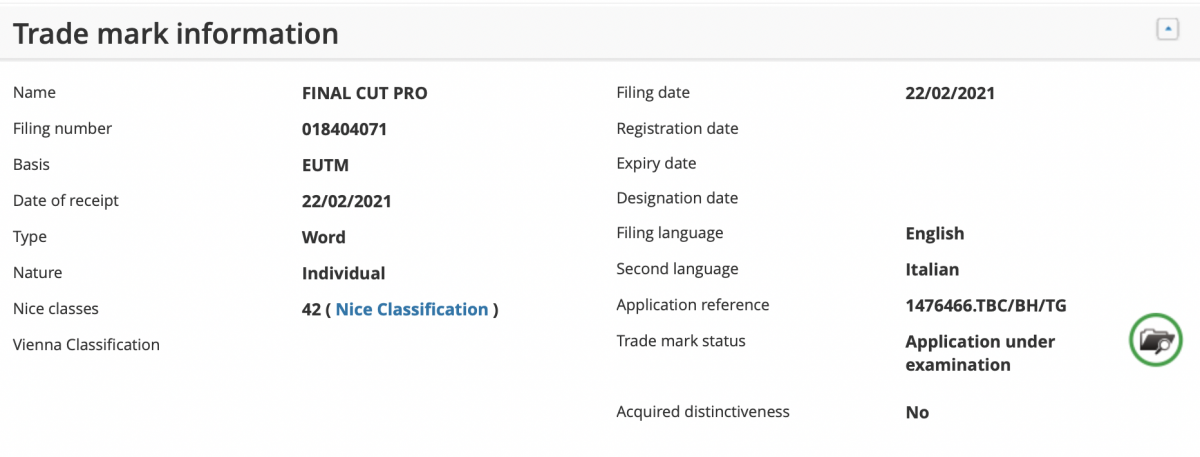Select the name value FINAL CUT PRO

tap(364, 93)
